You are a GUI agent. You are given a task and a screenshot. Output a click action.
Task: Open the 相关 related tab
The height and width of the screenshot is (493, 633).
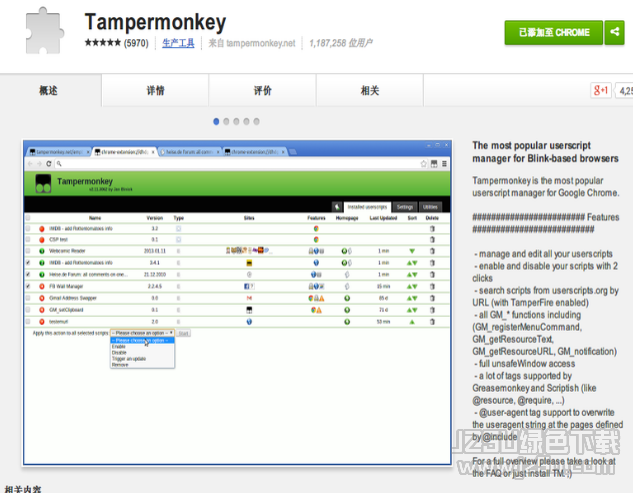point(370,90)
